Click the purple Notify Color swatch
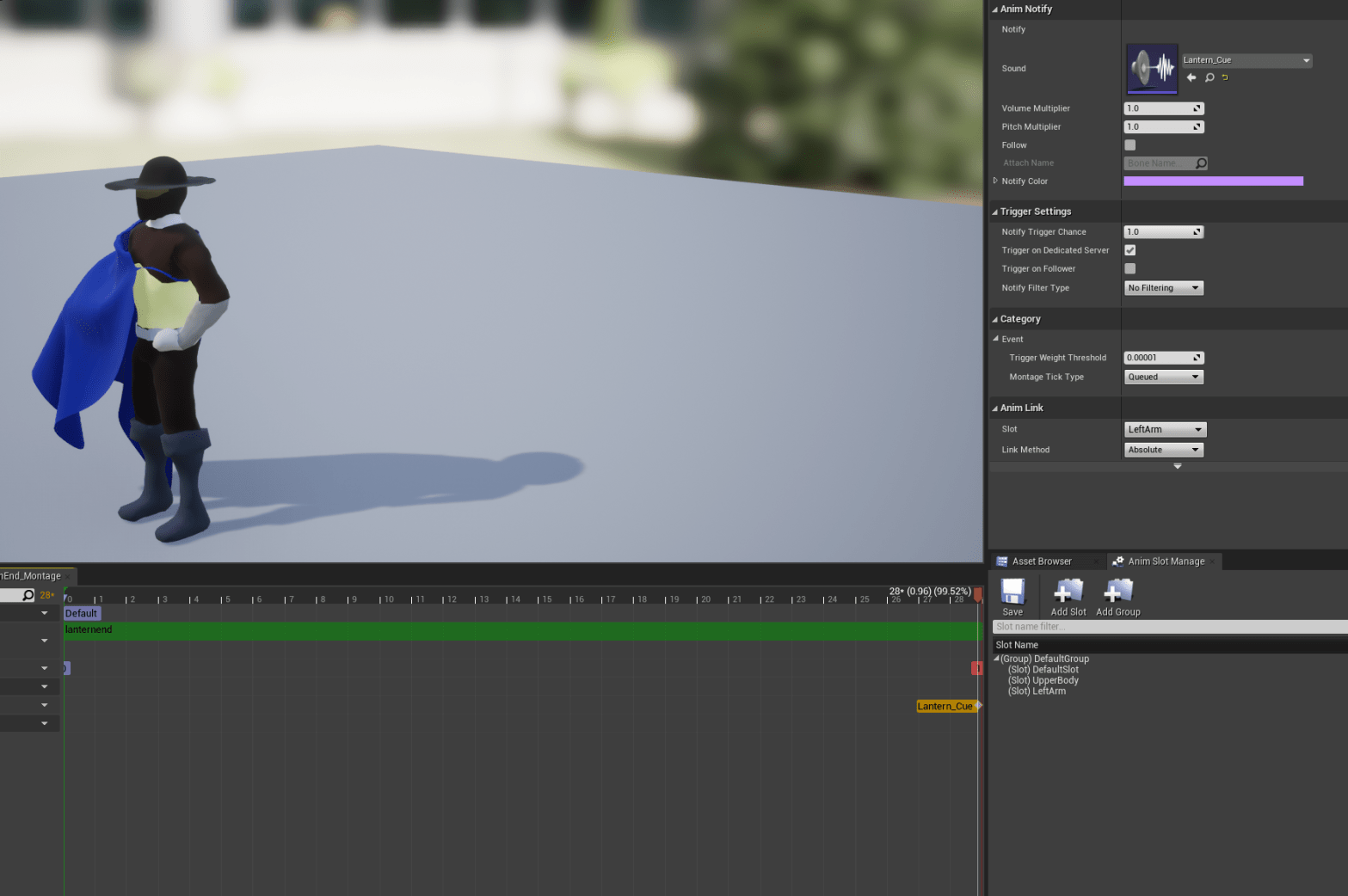This screenshot has height=896, width=1348. pyautogui.click(x=1213, y=181)
